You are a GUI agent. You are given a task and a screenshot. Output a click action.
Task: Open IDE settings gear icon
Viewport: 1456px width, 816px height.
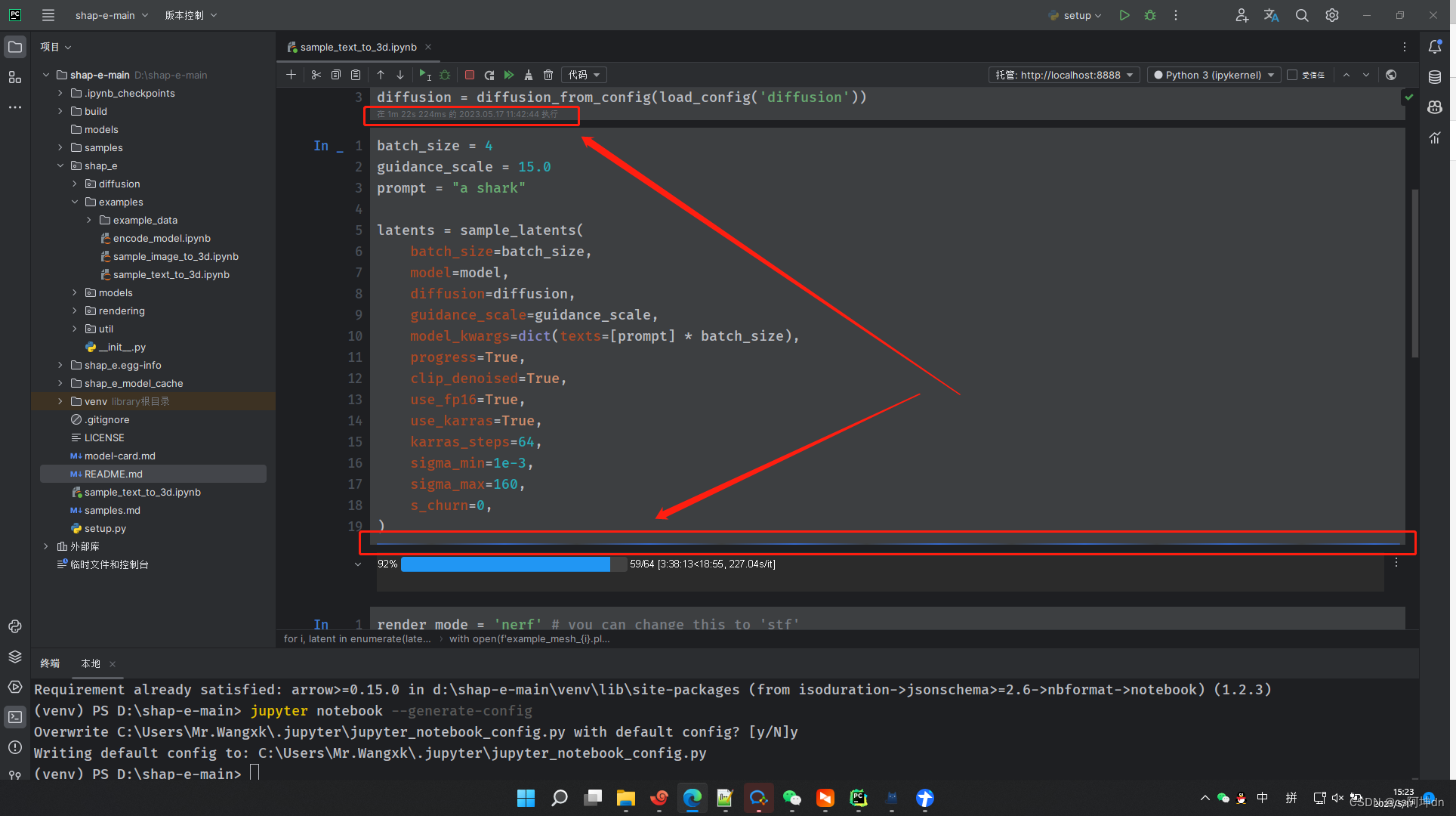tap(1332, 15)
